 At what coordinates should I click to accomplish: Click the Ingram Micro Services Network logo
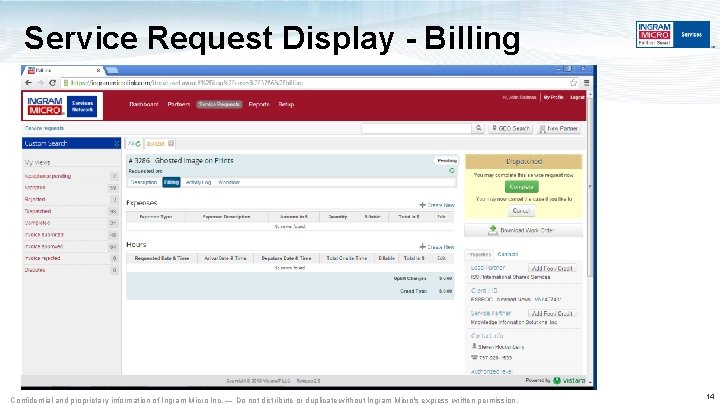[62, 106]
